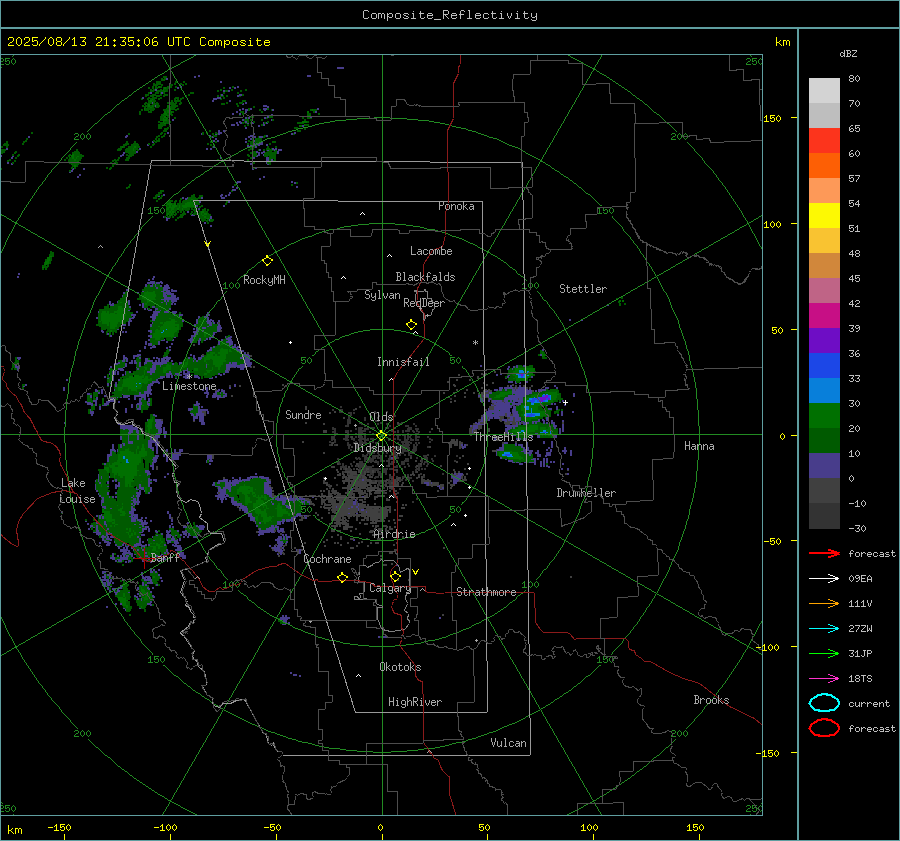Click the red forecast arrow icon

coord(824,553)
